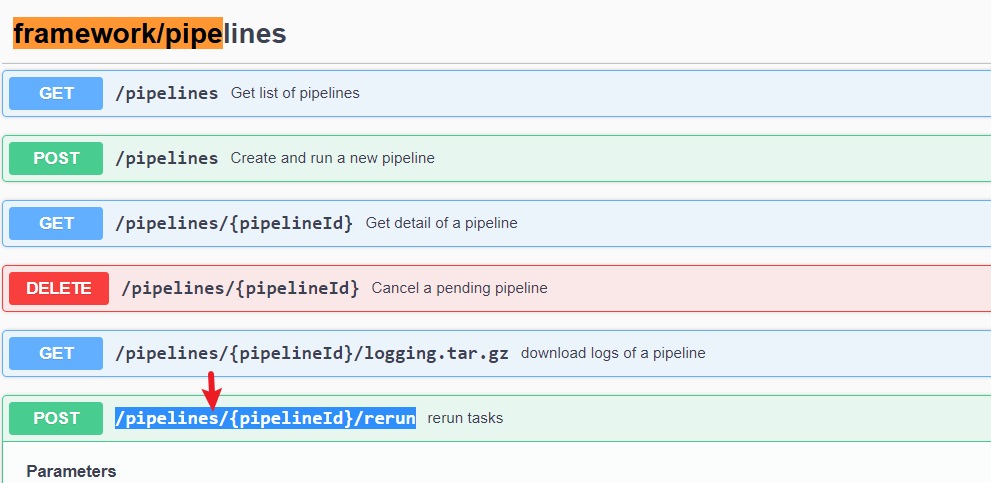The image size is (991, 483).
Task: Click the /pipelines path in the create row
Action: click(x=167, y=158)
